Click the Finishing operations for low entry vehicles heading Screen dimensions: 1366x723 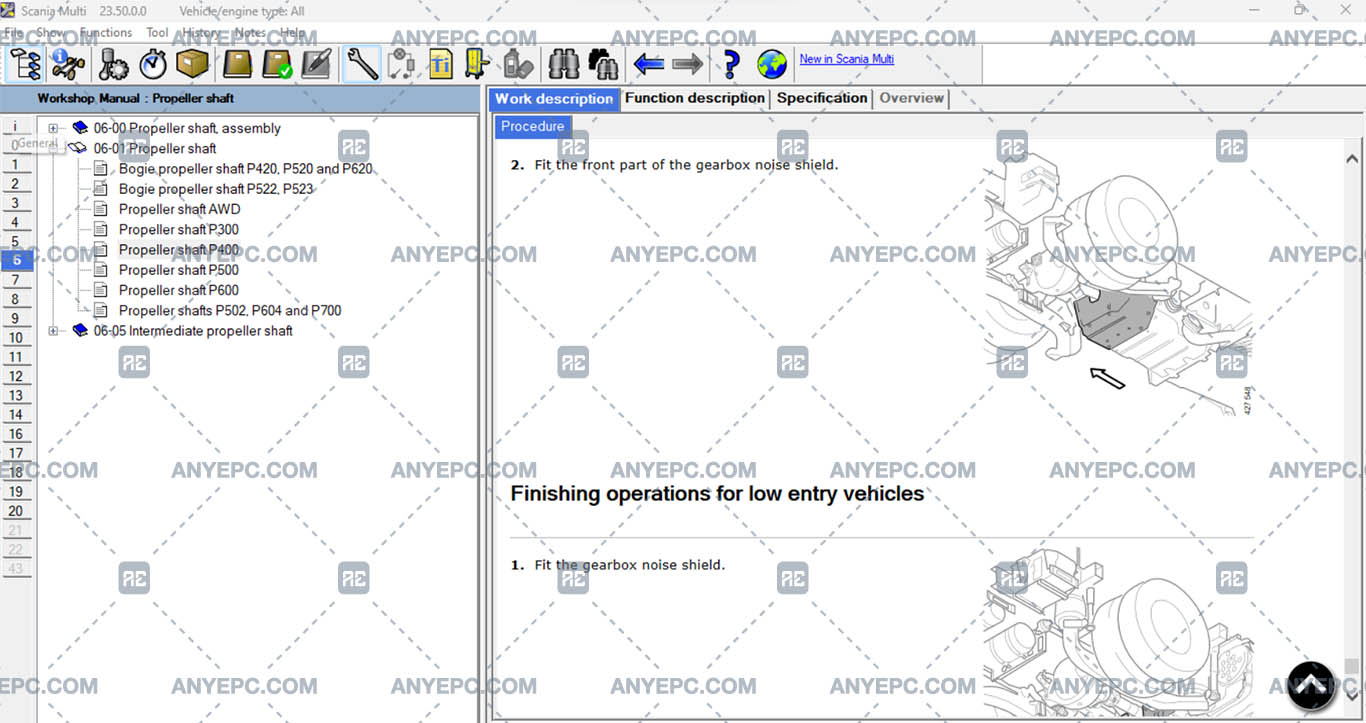[x=717, y=493]
